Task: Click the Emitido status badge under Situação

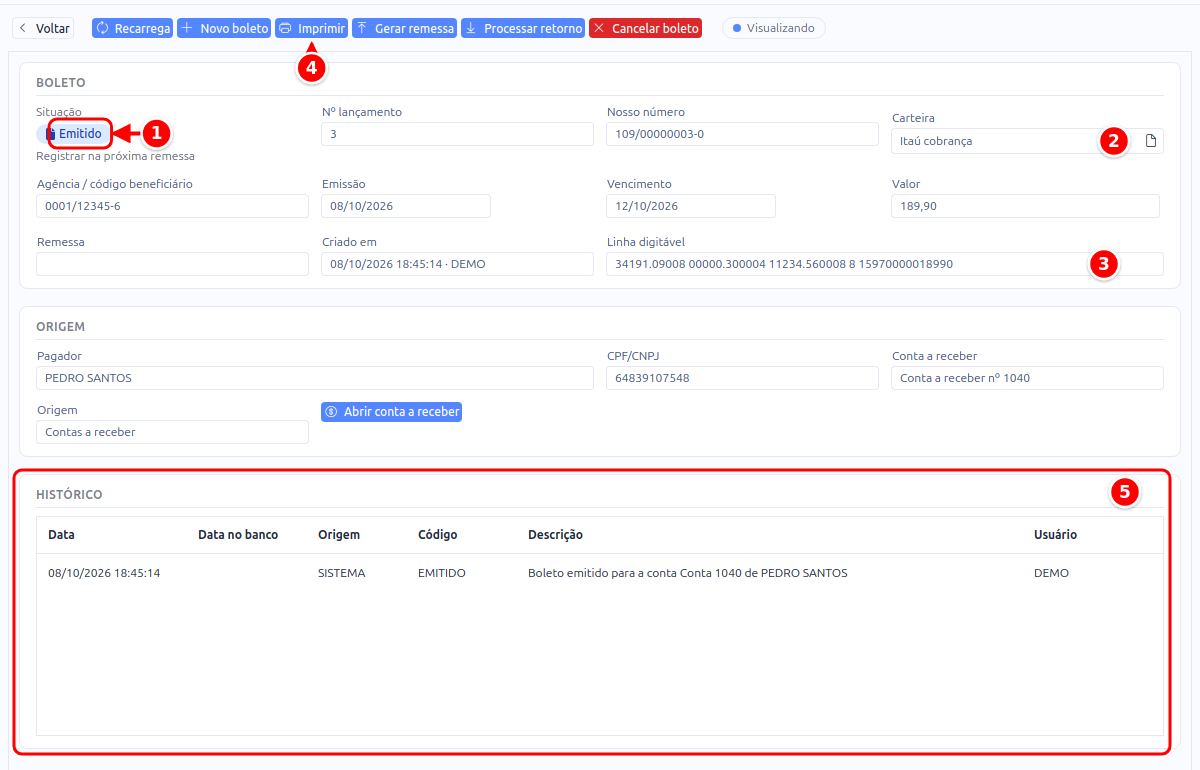Action: coord(73,133)
